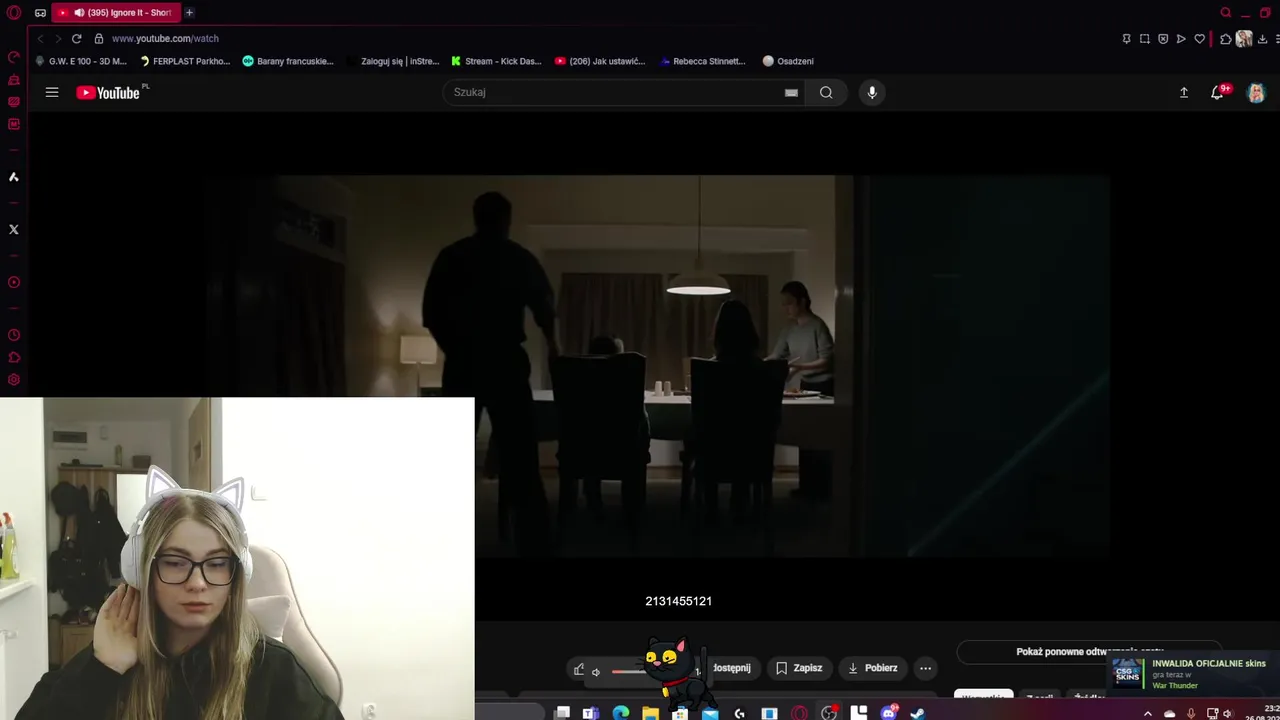
Task: Mute via small speaker icon
Action: click(x=596, y=672)
